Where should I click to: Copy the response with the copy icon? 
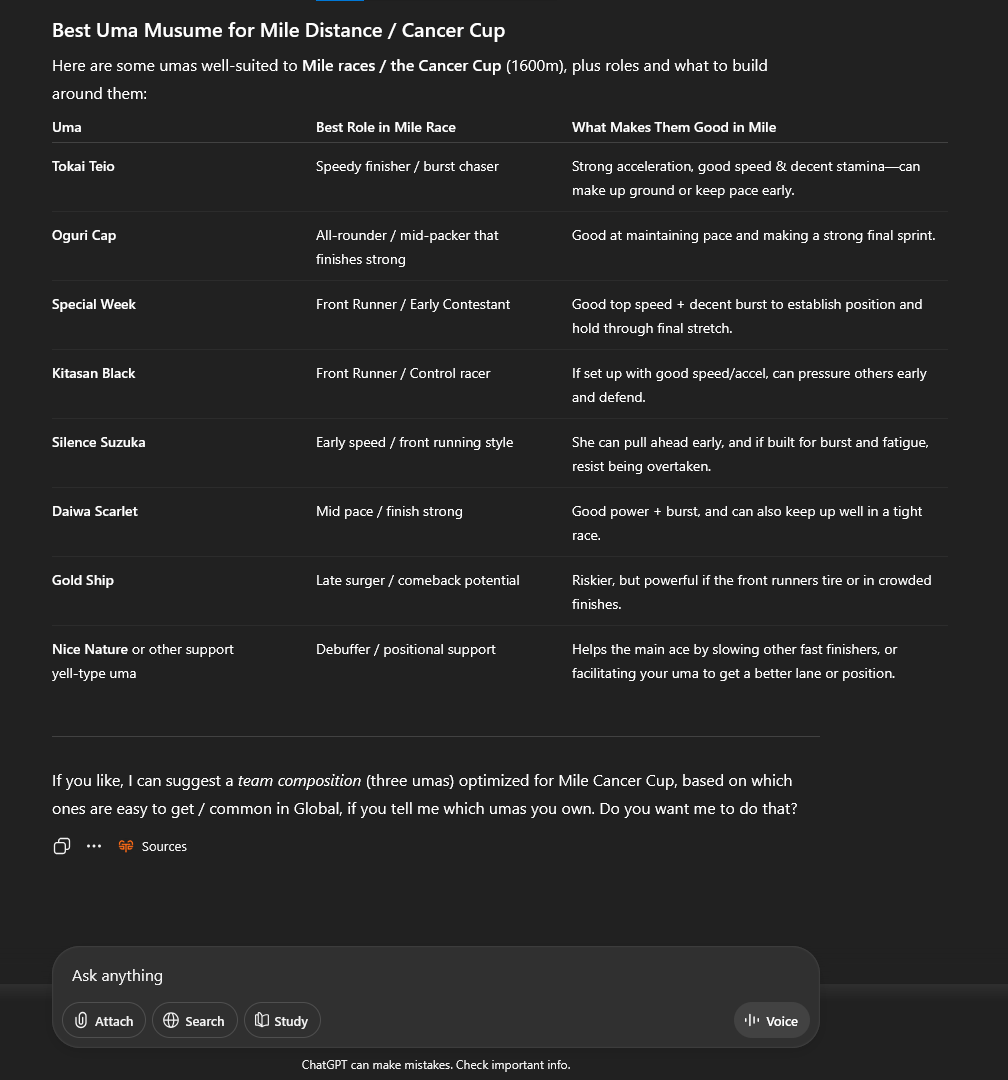62,846
